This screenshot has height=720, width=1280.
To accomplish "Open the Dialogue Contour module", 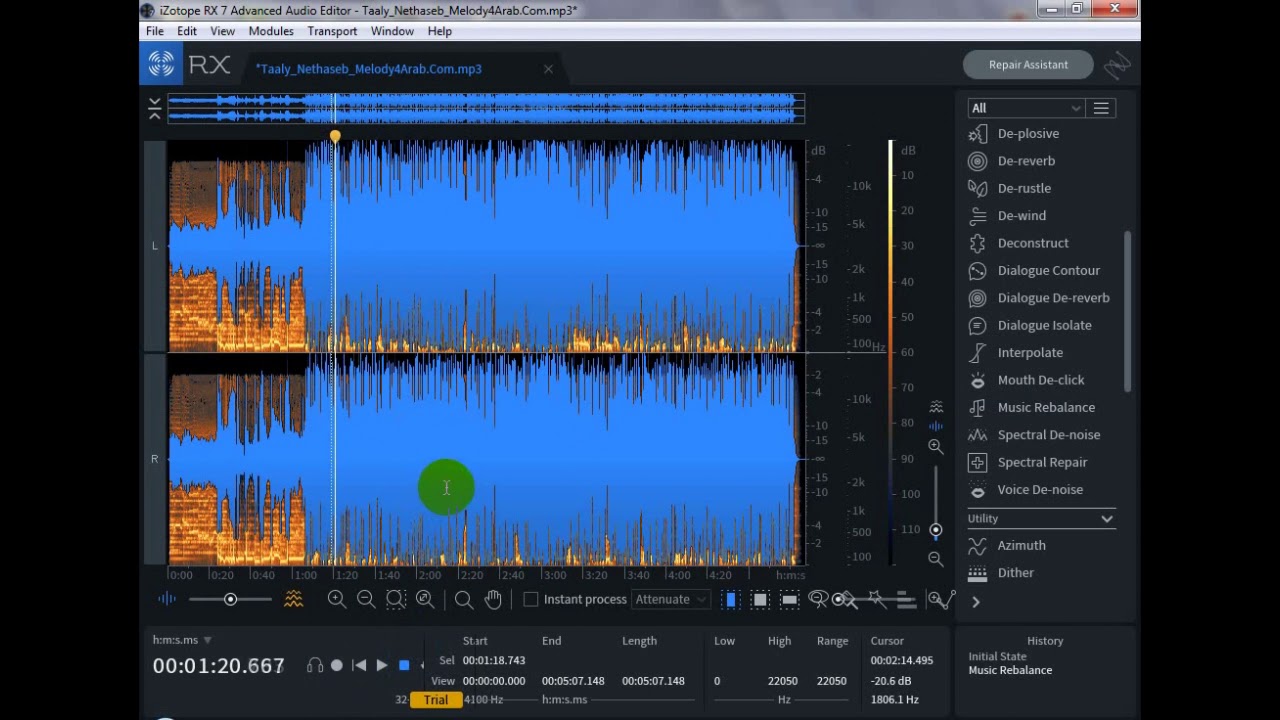I will [x=1034, y=270].
